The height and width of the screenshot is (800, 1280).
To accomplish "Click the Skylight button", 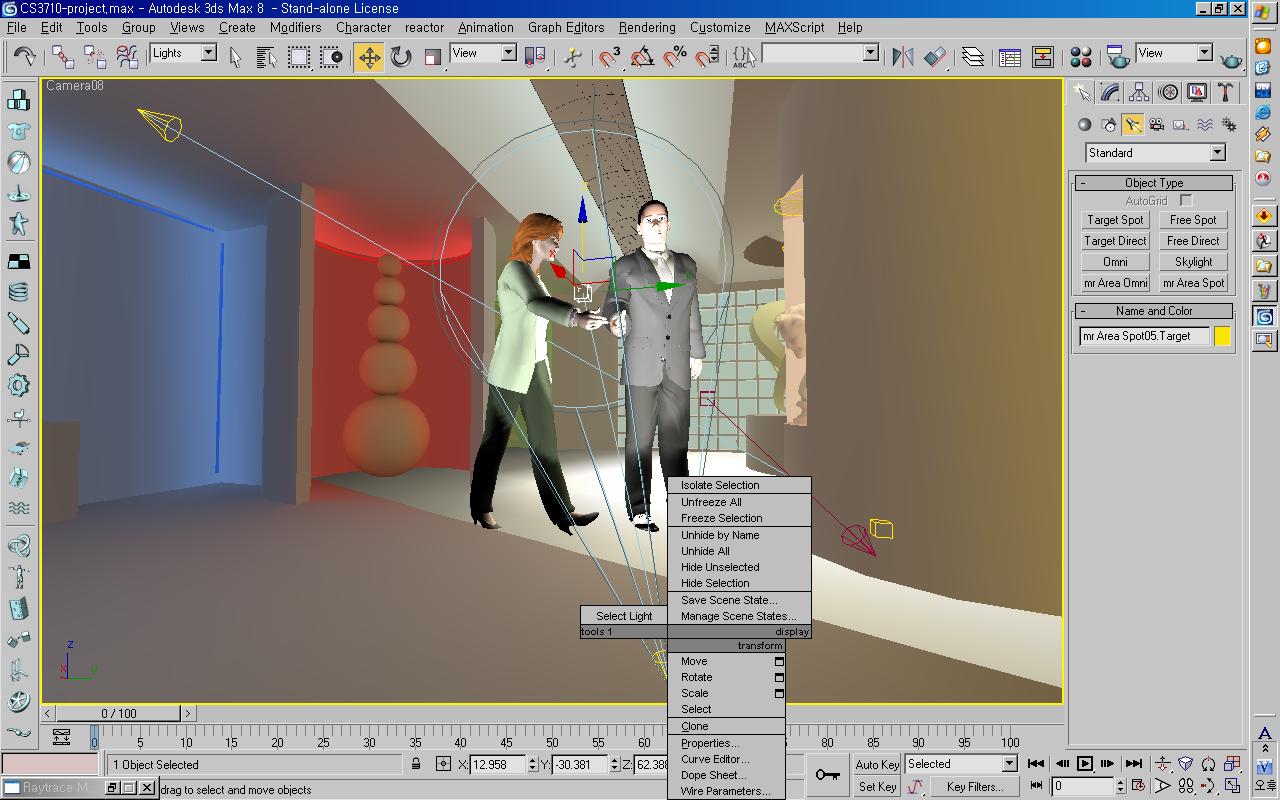I will click(1193, 262).
